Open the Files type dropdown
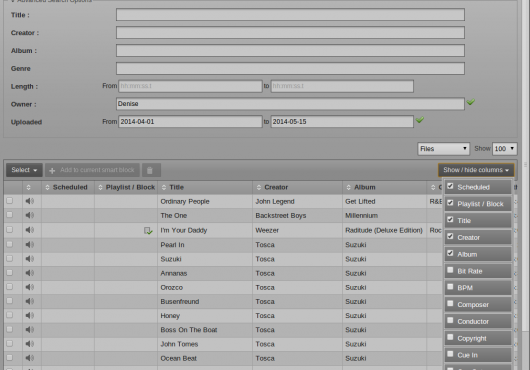The height and width of the screenshot is (370, 530). (443, 149)
